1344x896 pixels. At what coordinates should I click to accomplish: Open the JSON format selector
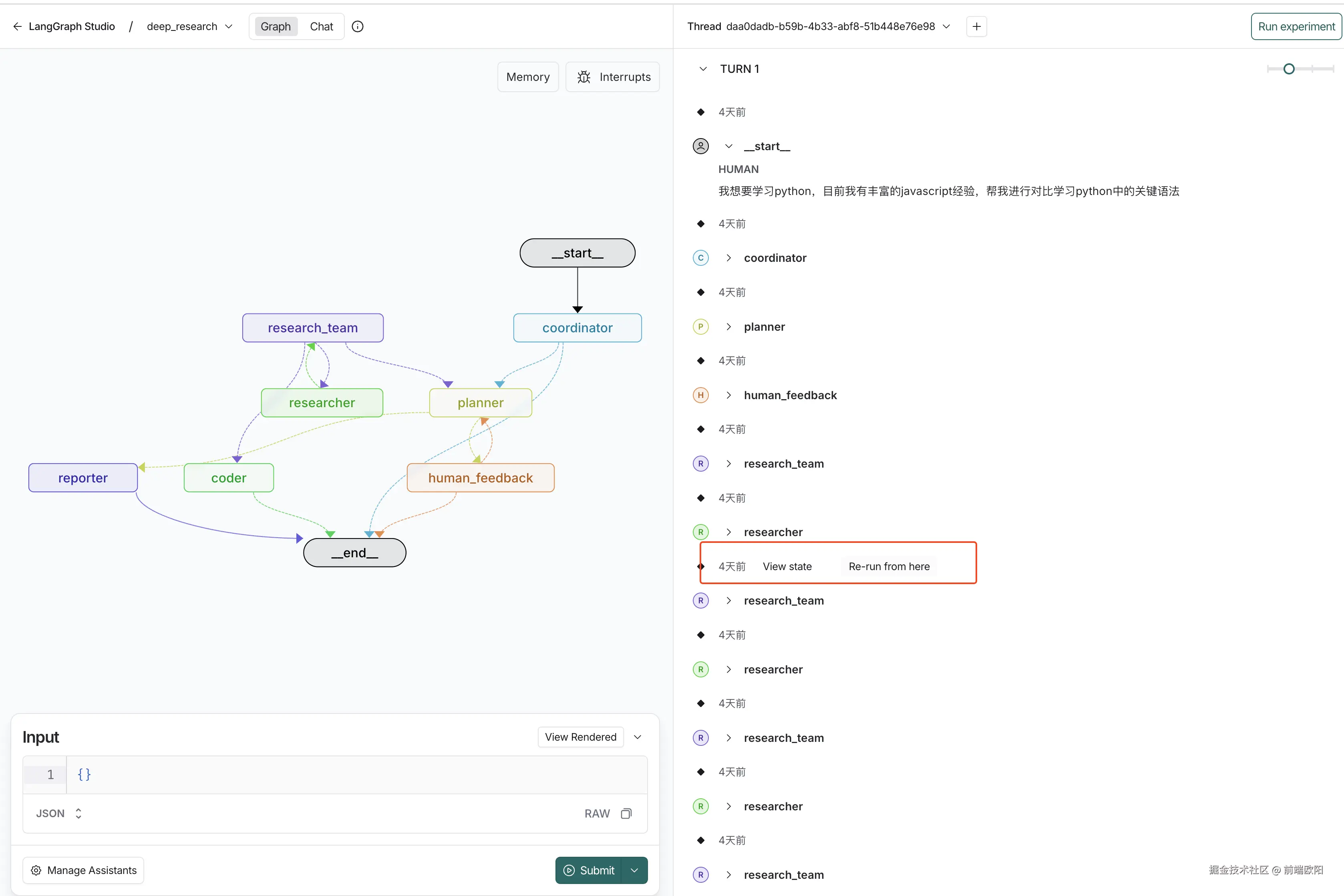click(x=59, y=814)
